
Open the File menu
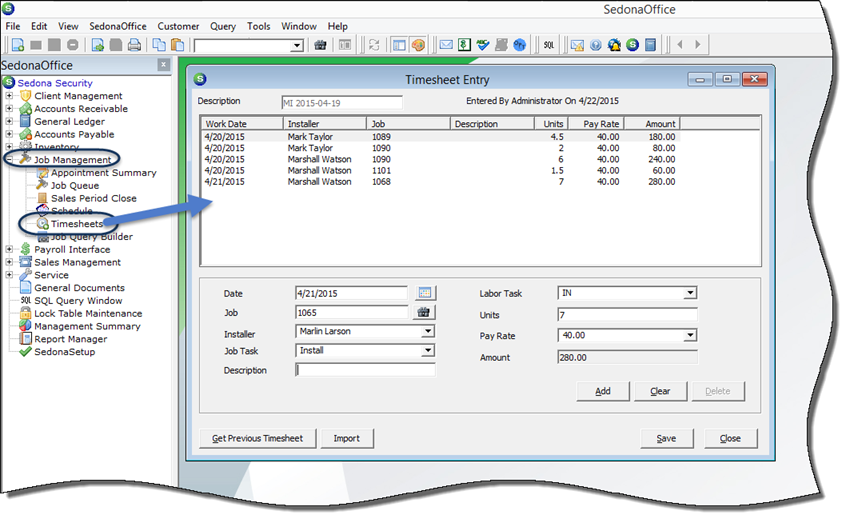(x=13, y=26)
